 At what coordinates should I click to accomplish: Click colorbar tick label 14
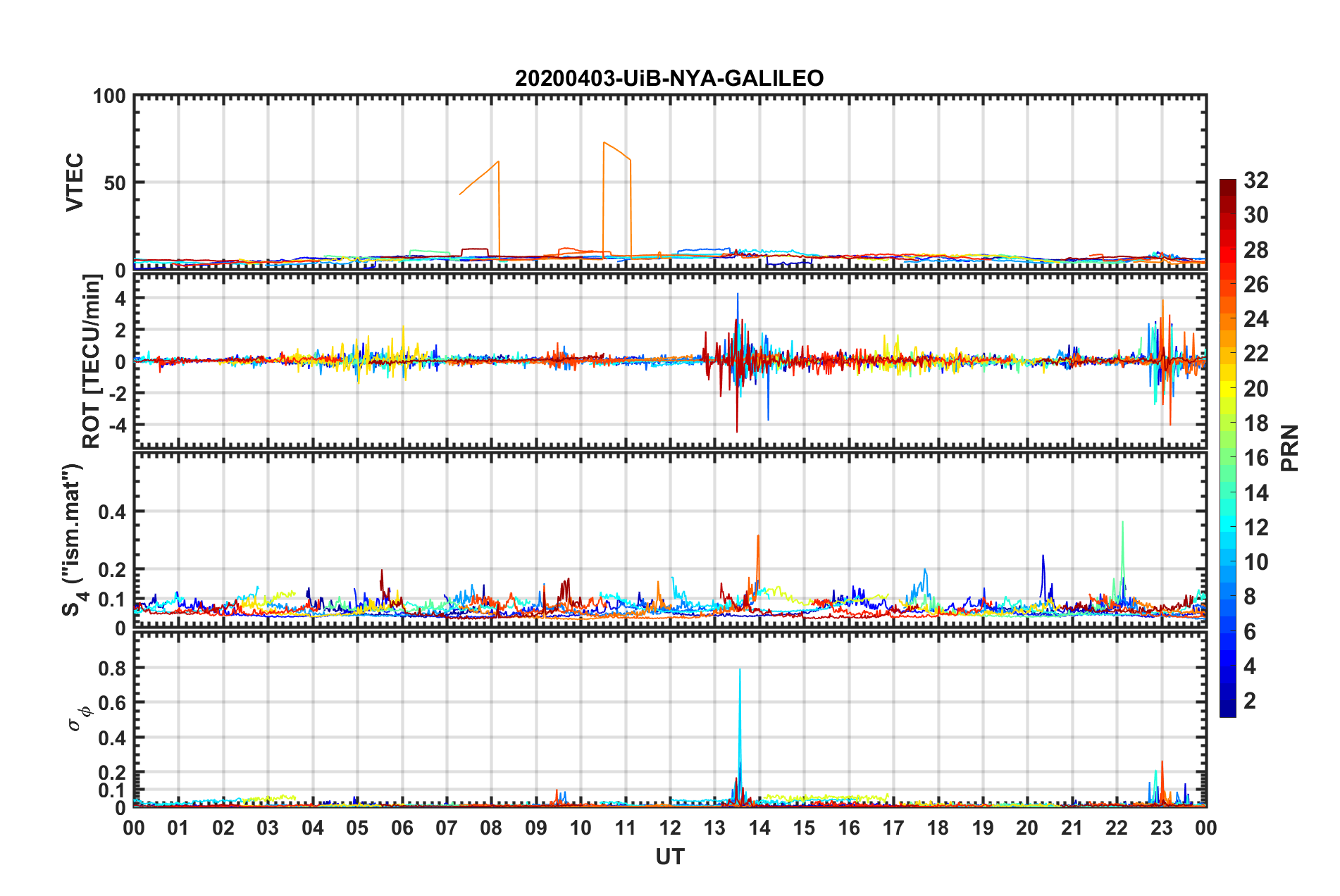coord(1255,493)
